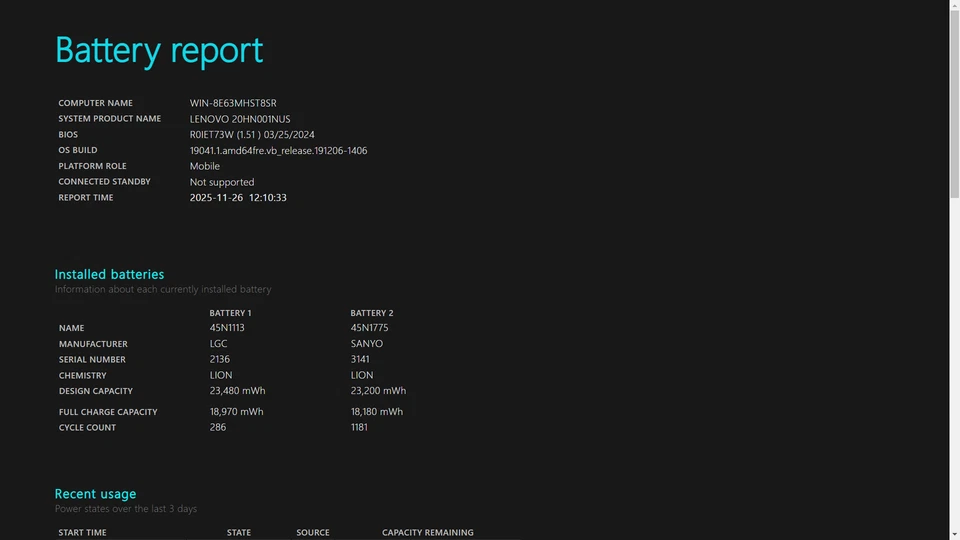Screen dimensions: 960x540
Task: Click report time '2025-11-26 12:10:33'
Action: tap(238, 198)
